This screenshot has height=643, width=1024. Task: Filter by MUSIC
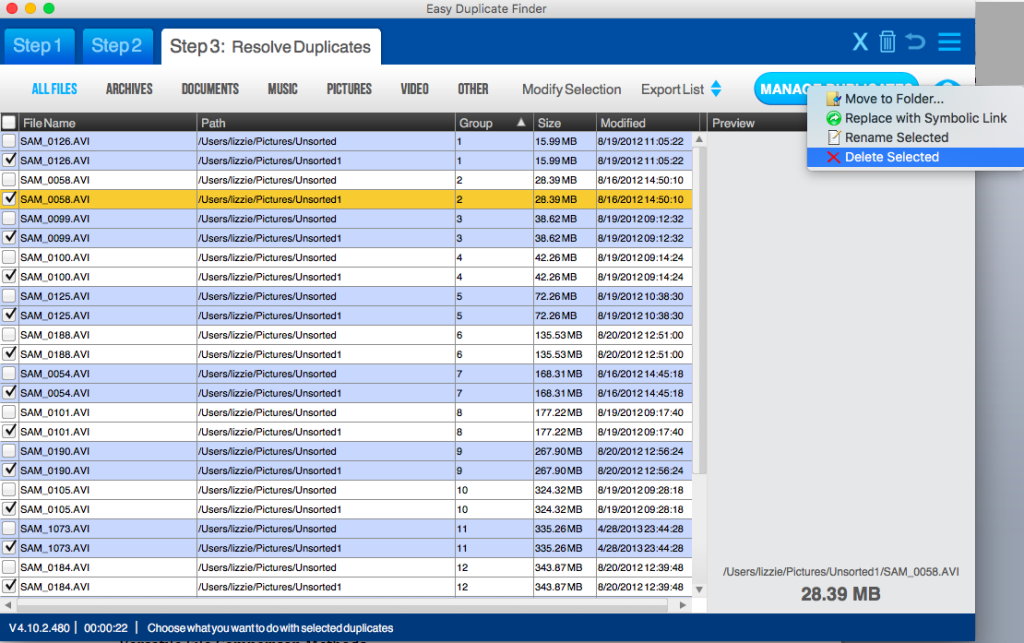point(283,89)
